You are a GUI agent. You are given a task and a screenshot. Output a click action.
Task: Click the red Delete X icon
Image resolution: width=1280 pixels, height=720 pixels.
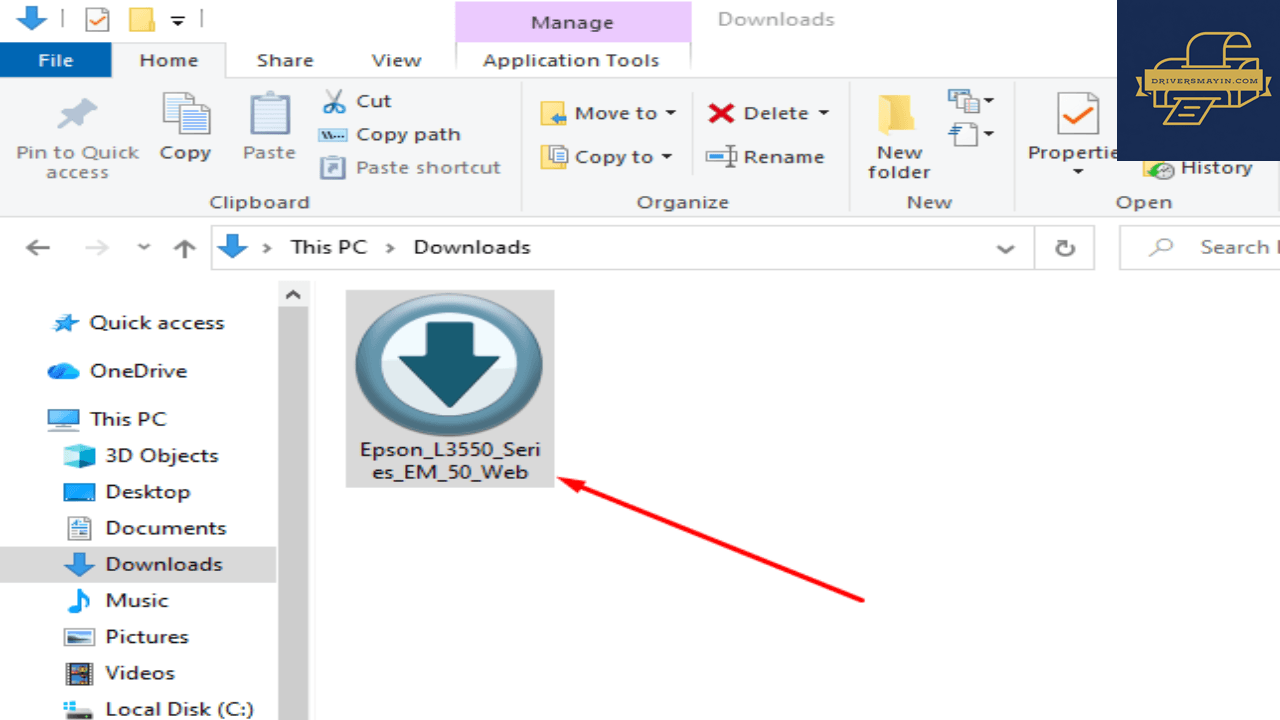(x=721, y=113)
